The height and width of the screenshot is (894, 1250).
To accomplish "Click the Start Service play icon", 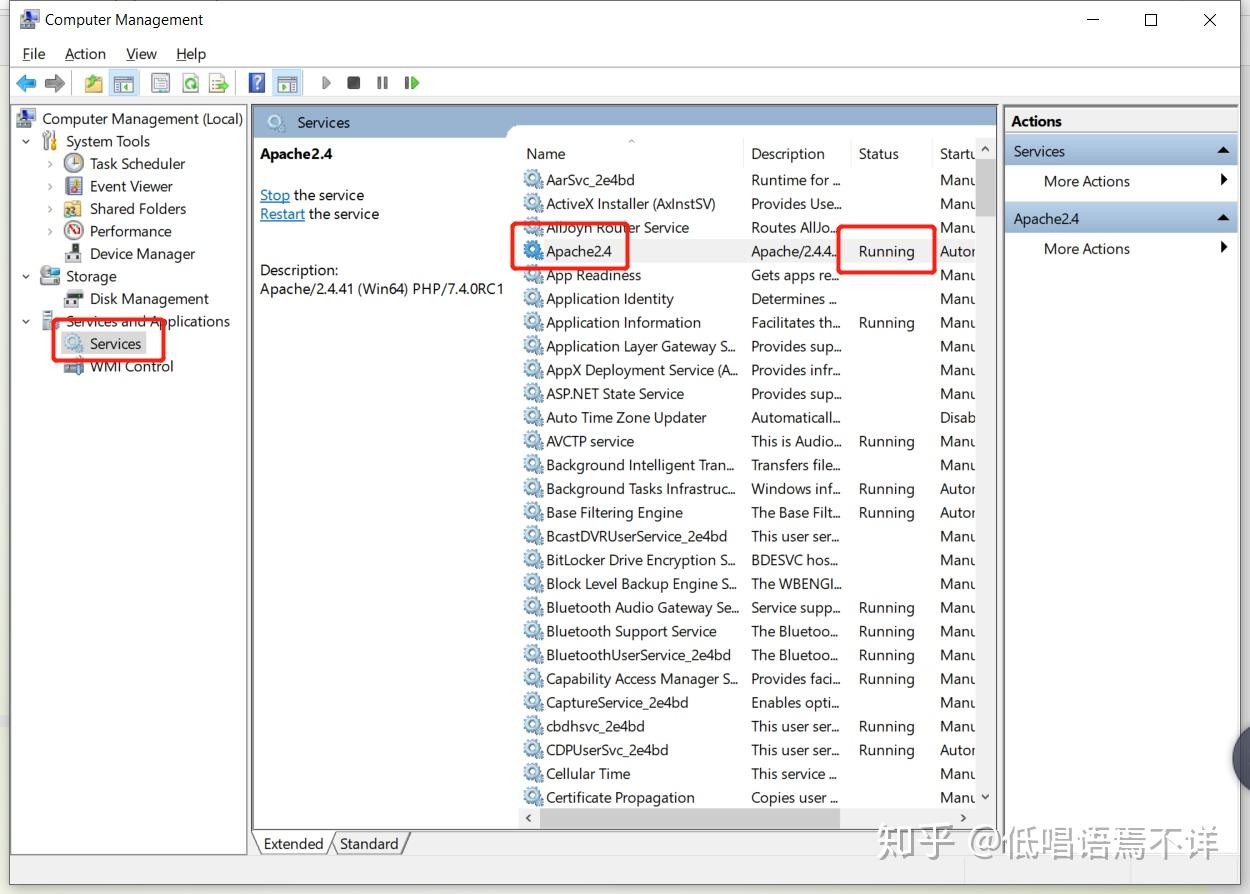I will point(327,82).
